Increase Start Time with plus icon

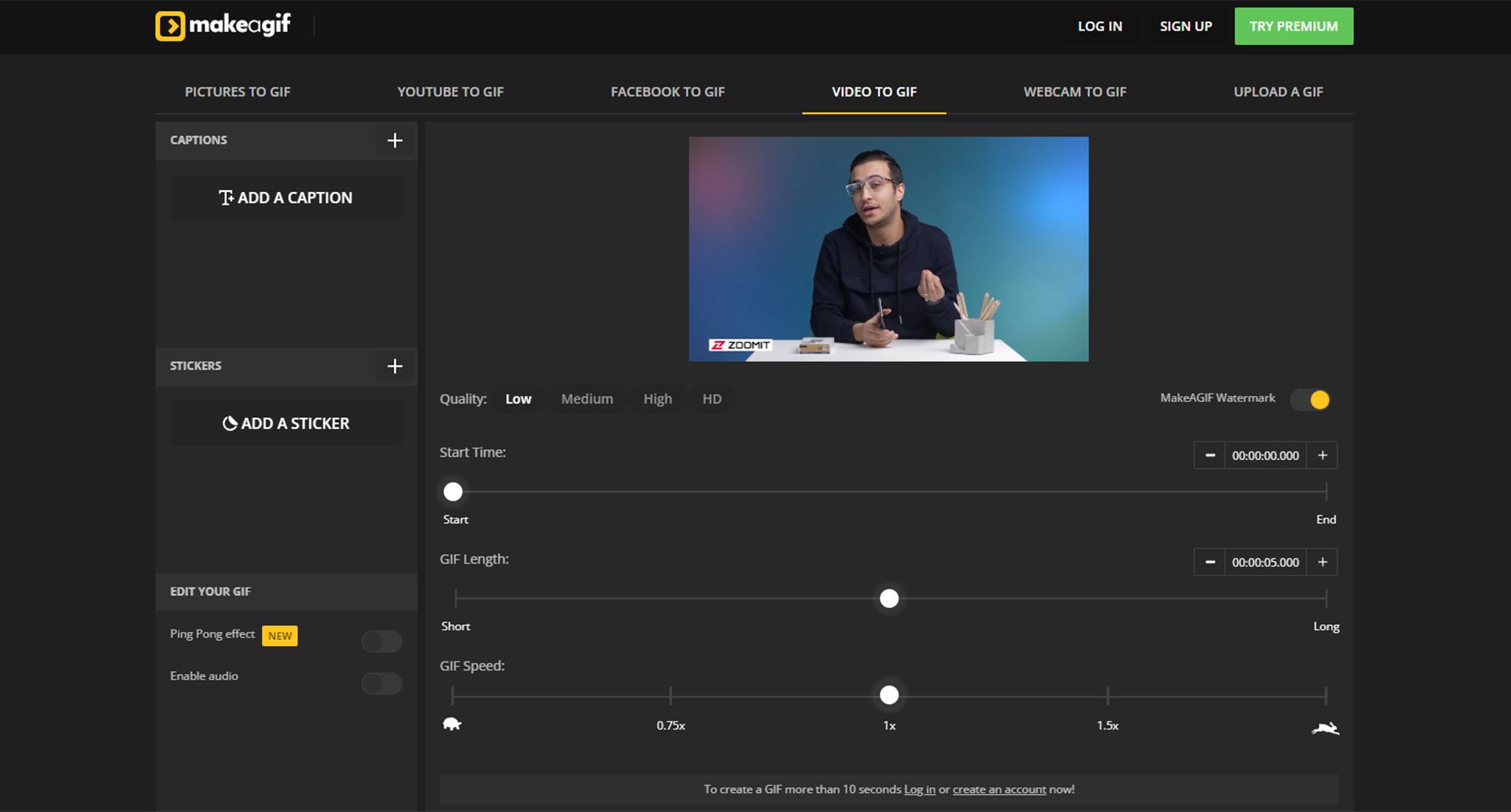(x=1322, y=456)
